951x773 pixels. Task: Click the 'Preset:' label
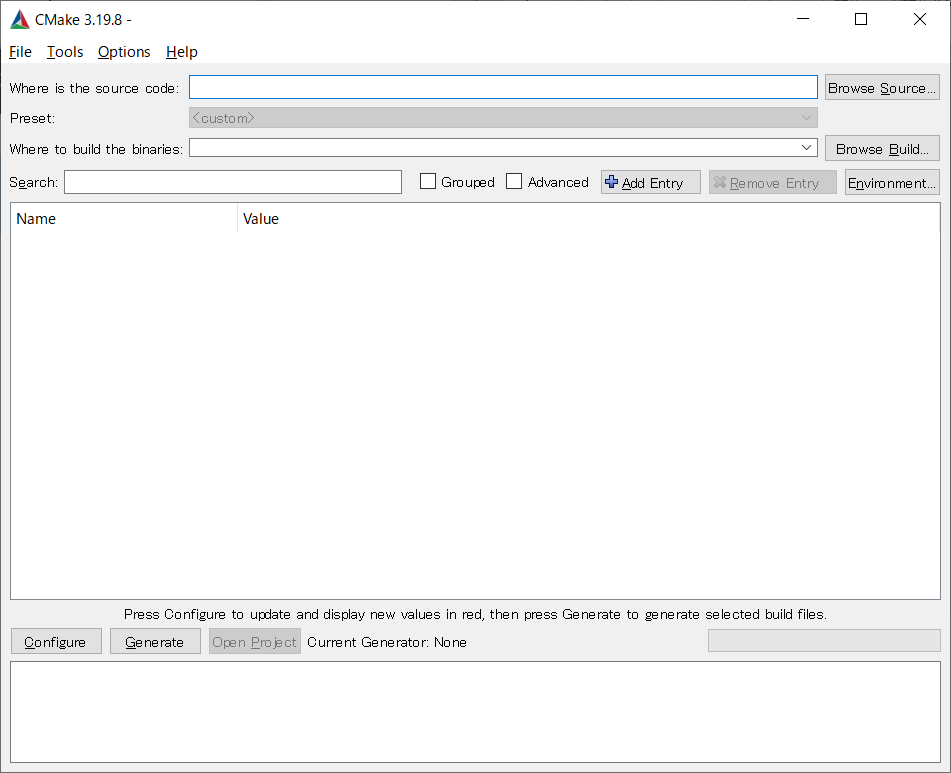point(32,118)
